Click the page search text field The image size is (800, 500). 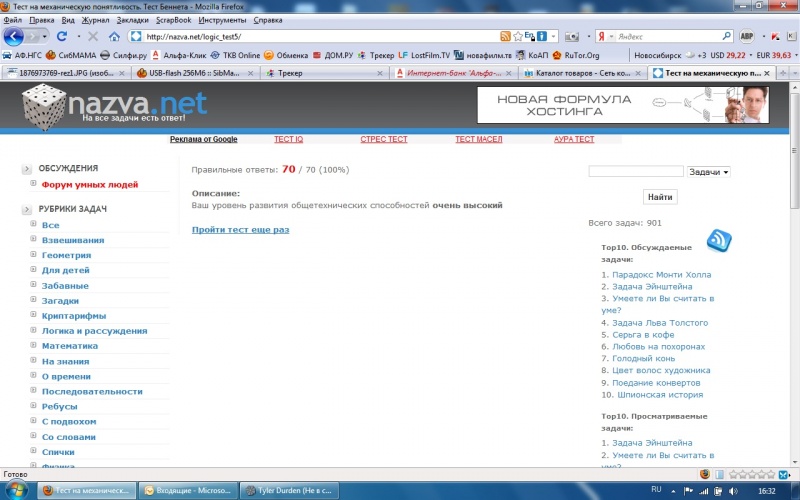pyautogui.click(x=636, y=172)
